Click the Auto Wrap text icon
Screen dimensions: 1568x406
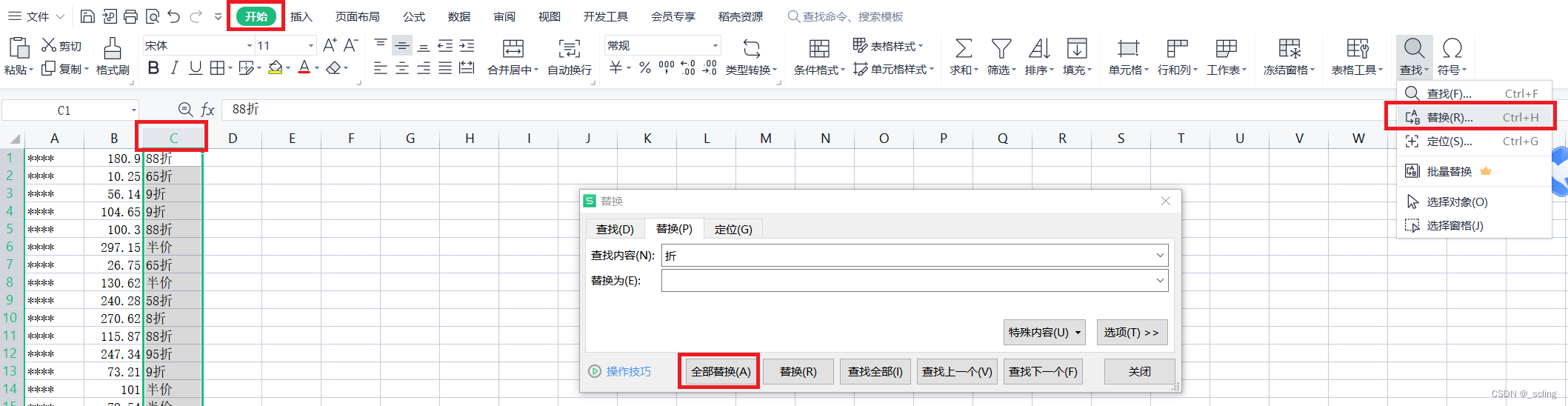tap(570, 49)
